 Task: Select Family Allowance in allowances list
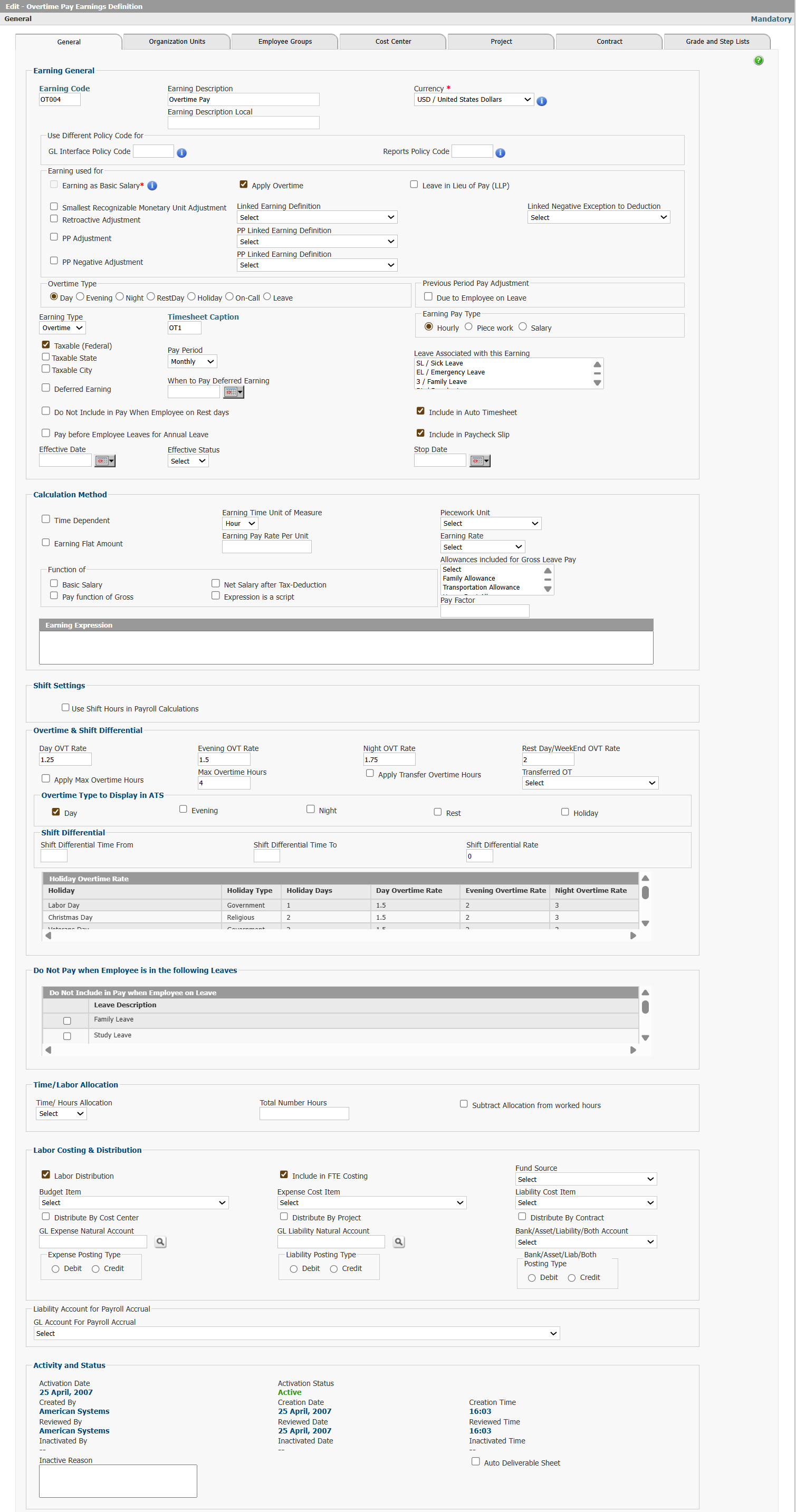pos(468,578)
